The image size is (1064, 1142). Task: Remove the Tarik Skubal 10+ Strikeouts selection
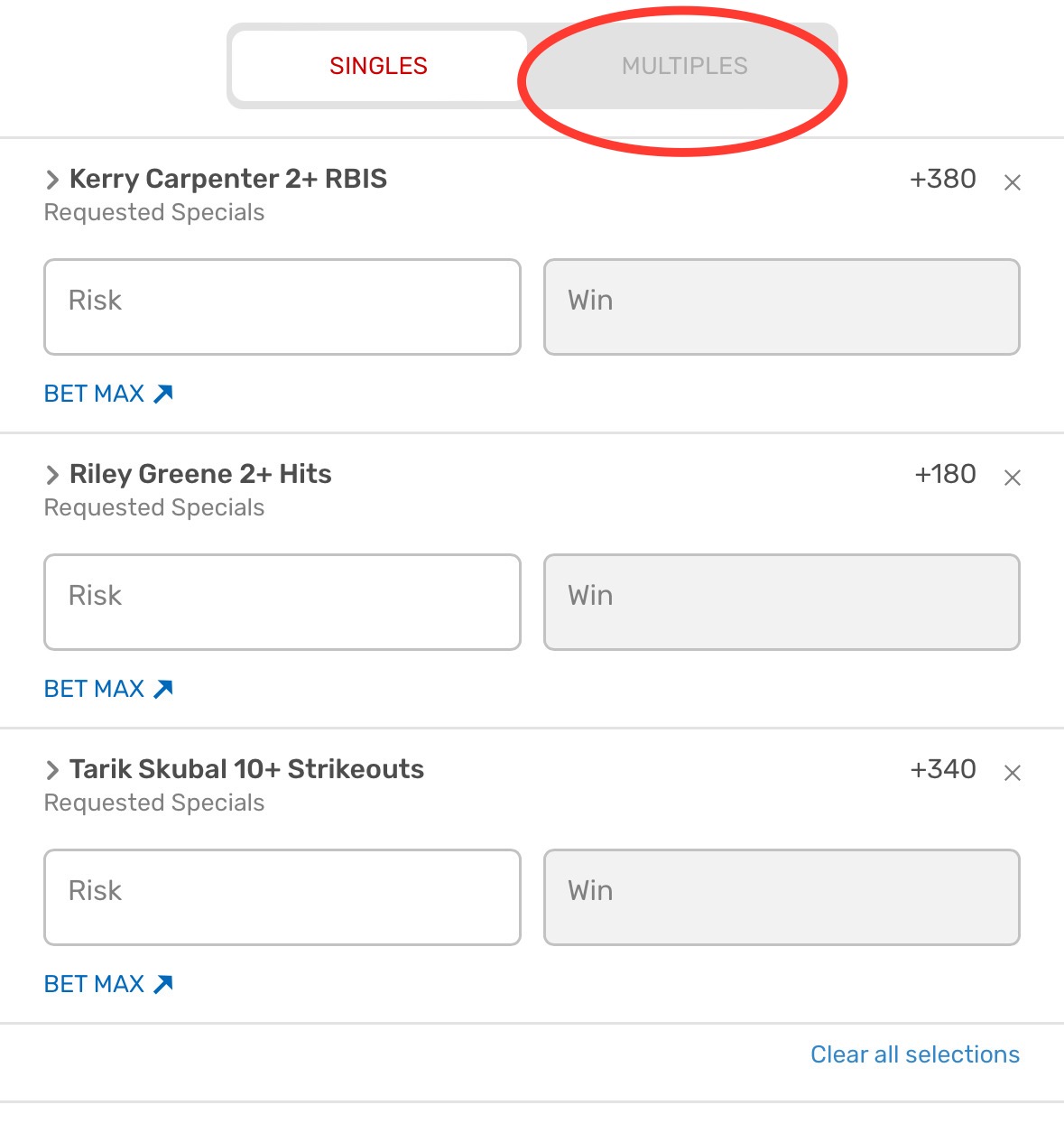(1013, 773)
